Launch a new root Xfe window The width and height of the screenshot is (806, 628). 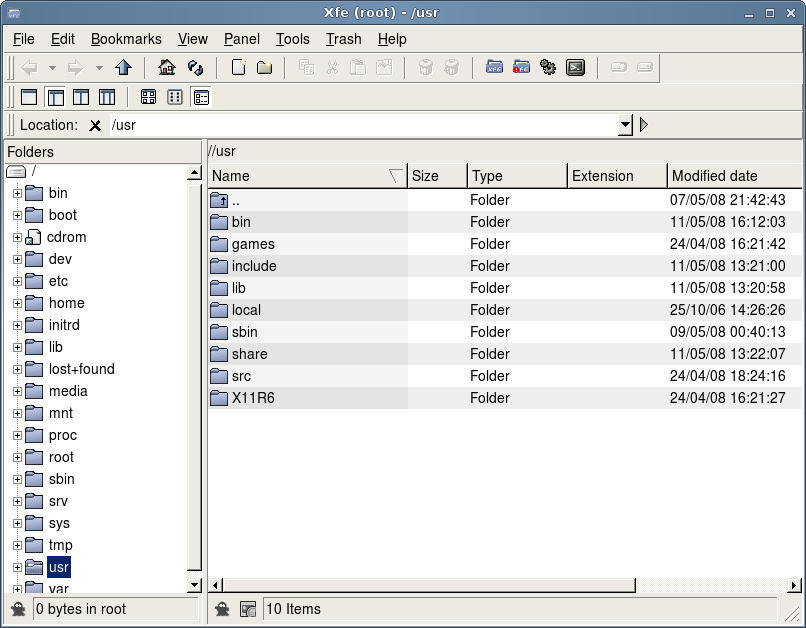521,67
